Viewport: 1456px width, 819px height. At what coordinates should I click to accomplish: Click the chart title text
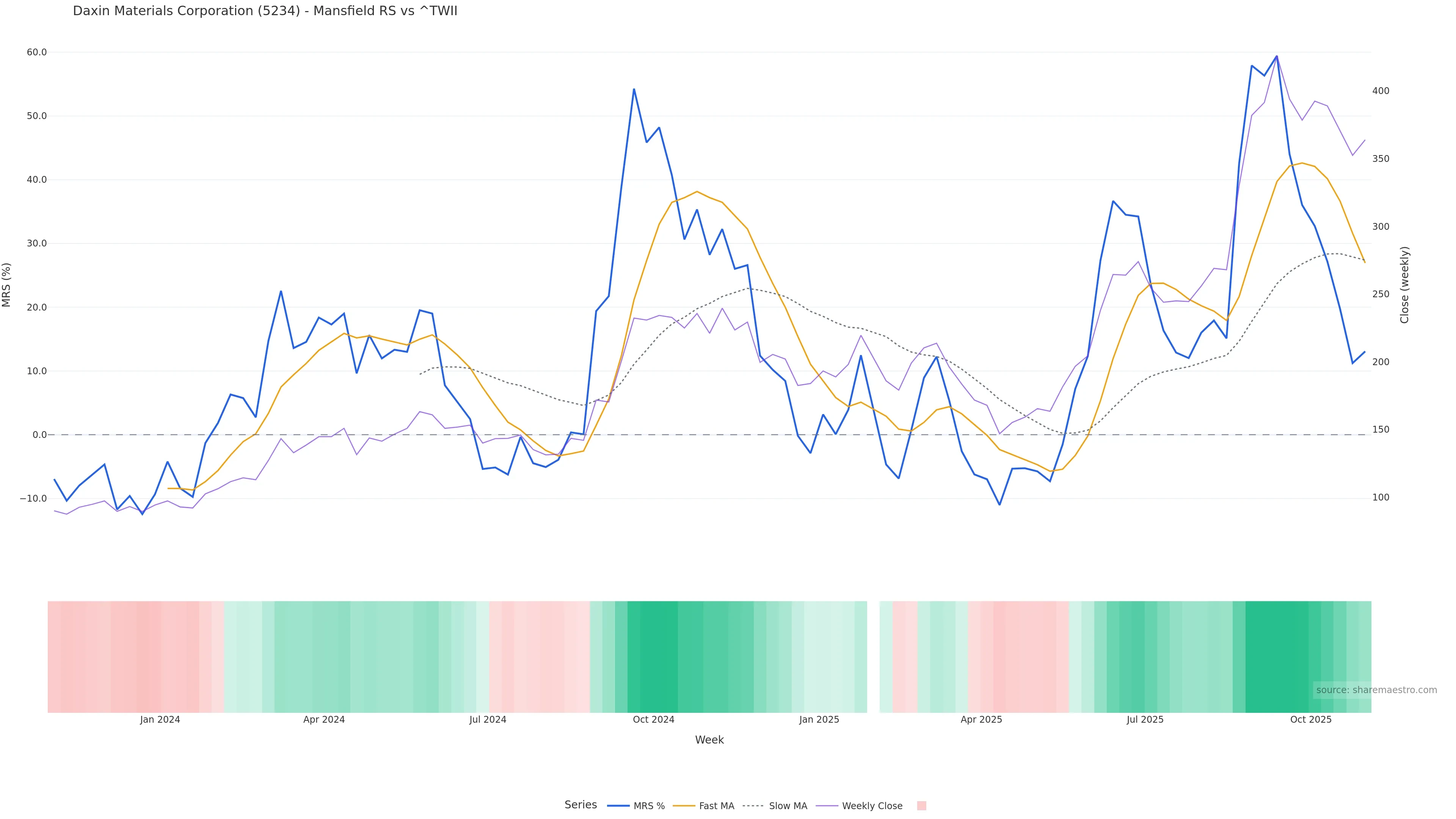[x=265, y=11]
